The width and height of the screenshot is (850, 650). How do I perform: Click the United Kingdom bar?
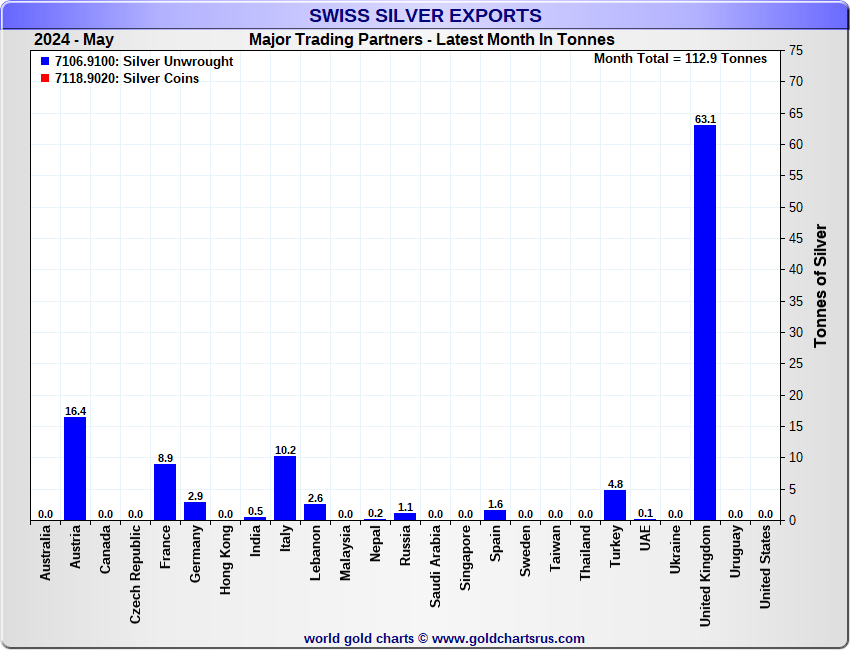705,322
